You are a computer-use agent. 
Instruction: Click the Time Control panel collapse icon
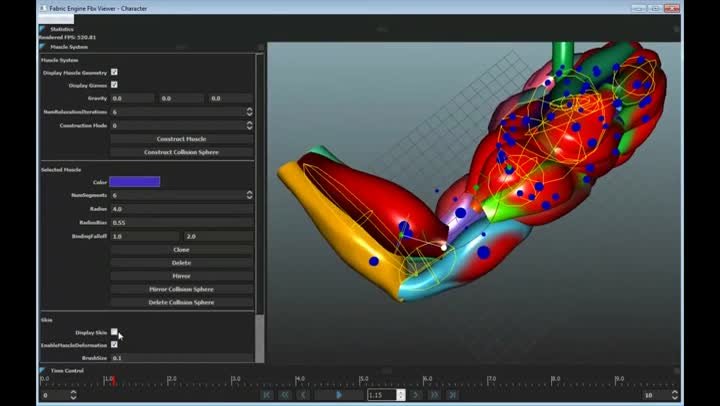pos(42,370)
